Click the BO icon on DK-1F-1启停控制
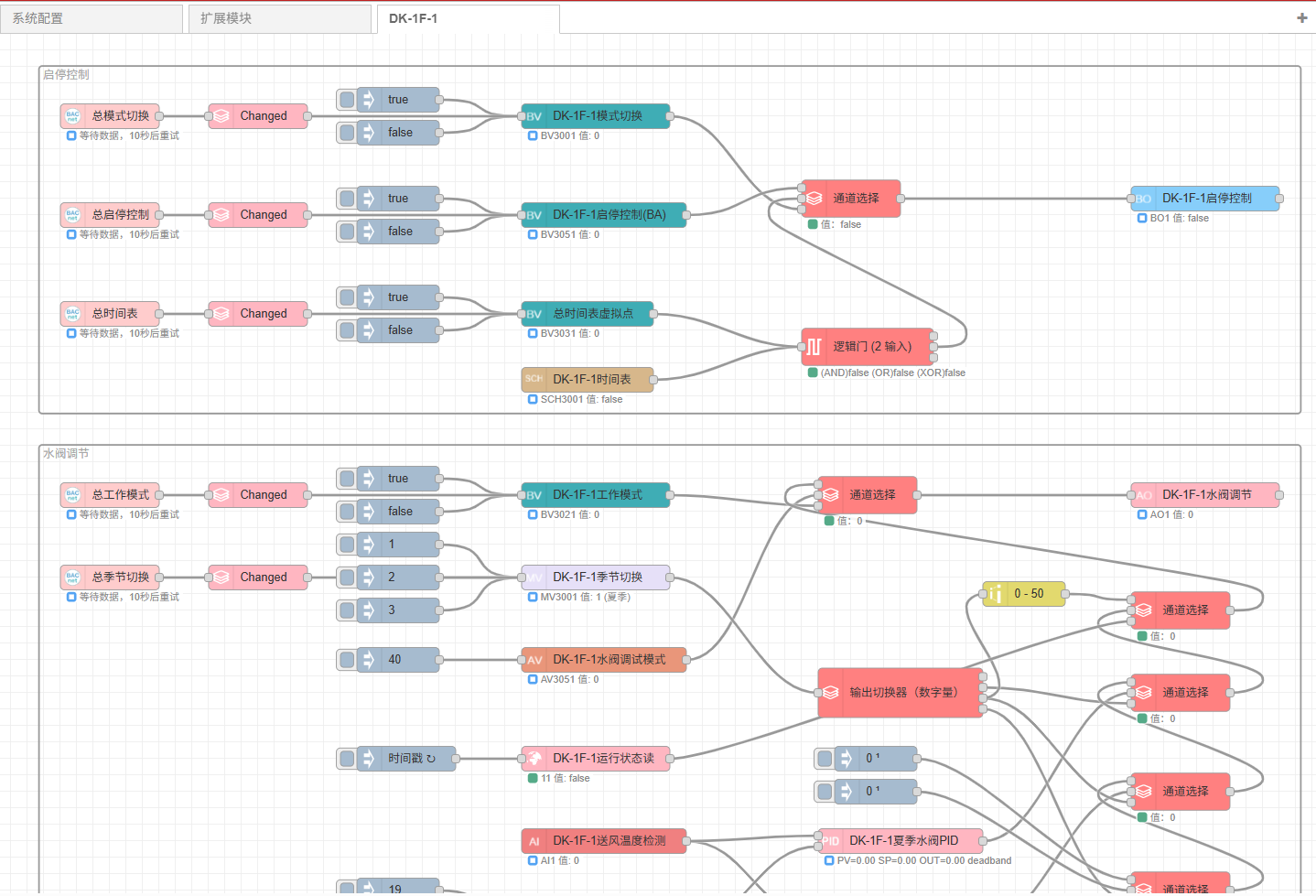Image resolution: width=1316 pixels, height=896 pixels. [1144, 199]
